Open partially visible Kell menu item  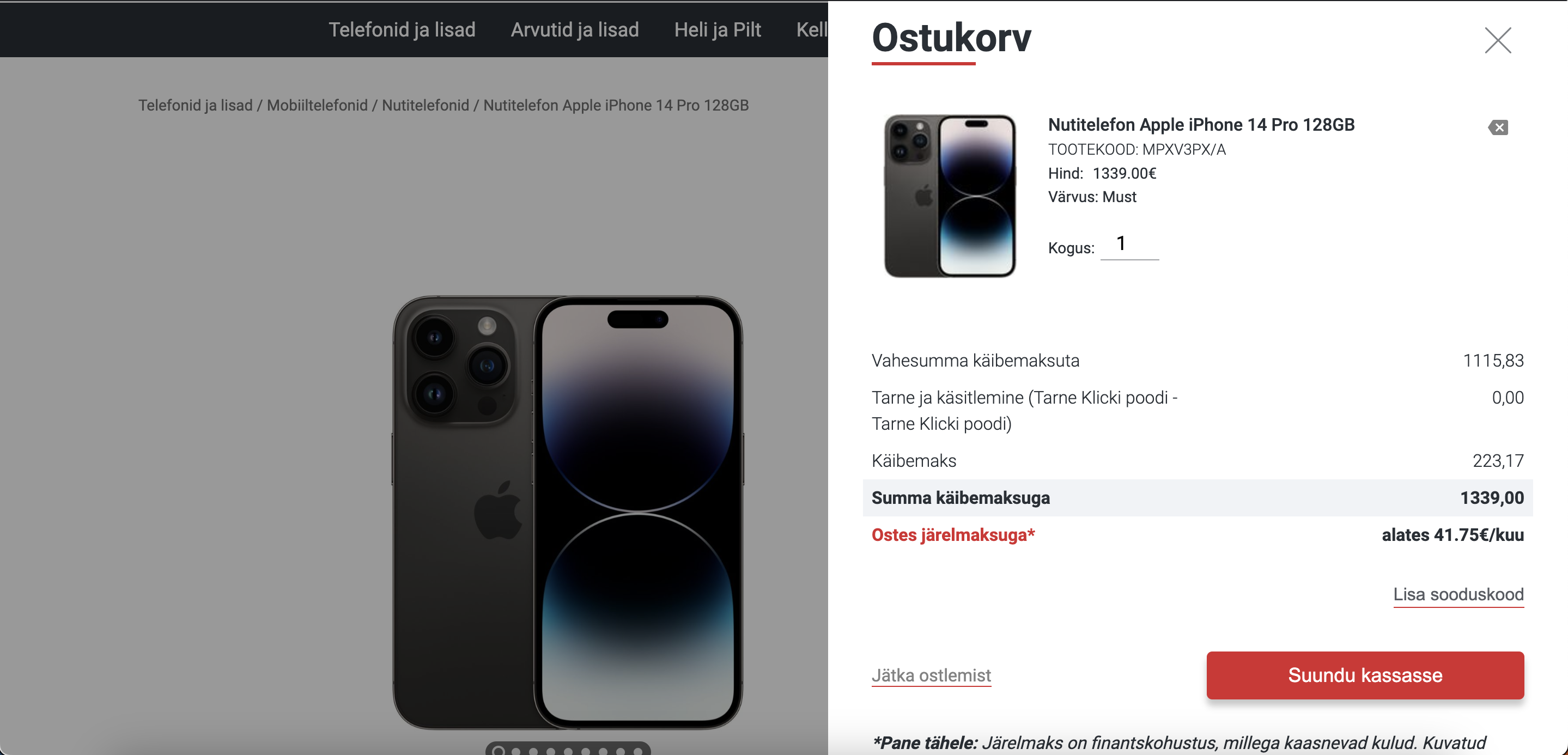coord(812,29)
